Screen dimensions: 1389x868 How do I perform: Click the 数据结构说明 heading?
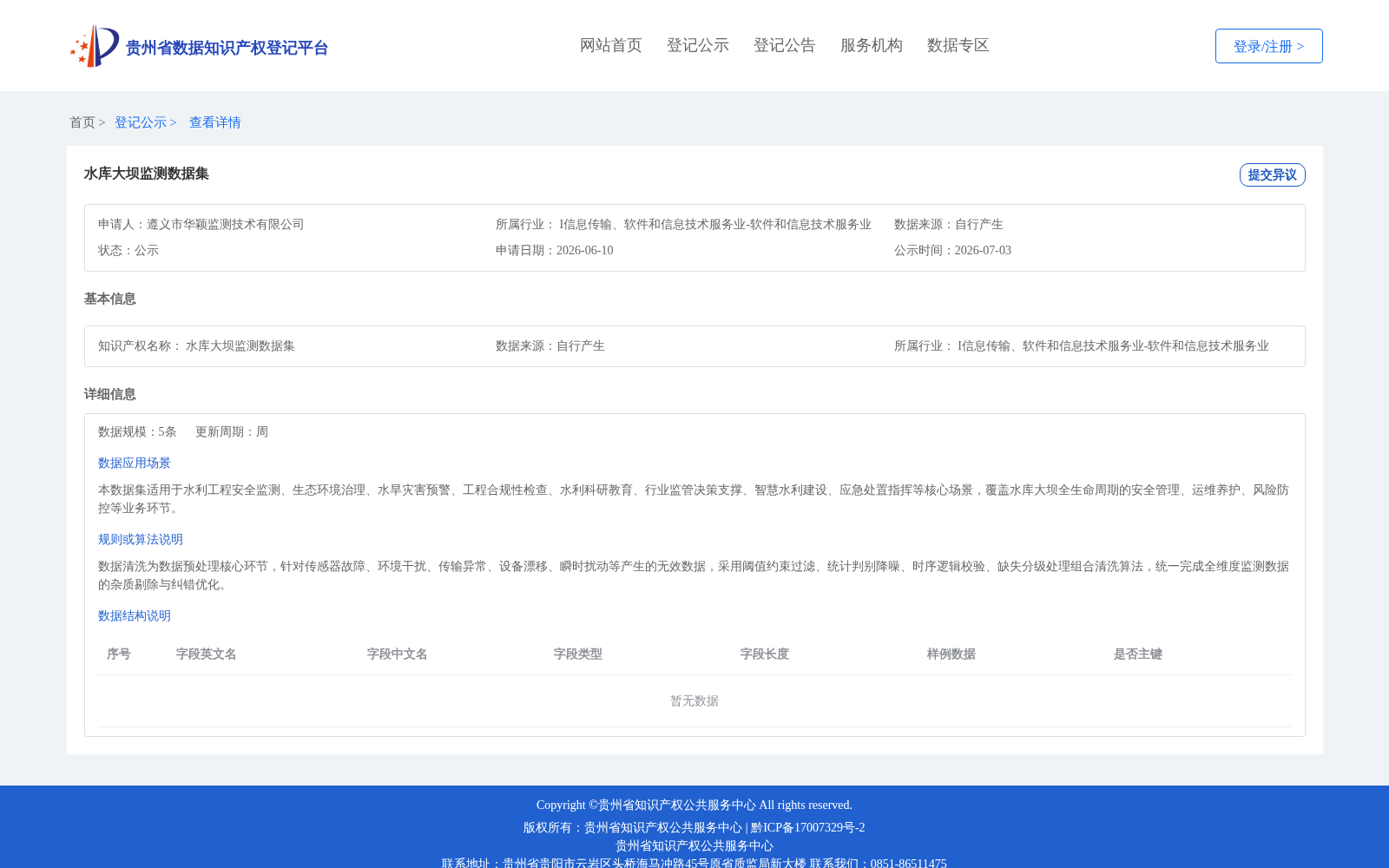click(x=135, y=615)
